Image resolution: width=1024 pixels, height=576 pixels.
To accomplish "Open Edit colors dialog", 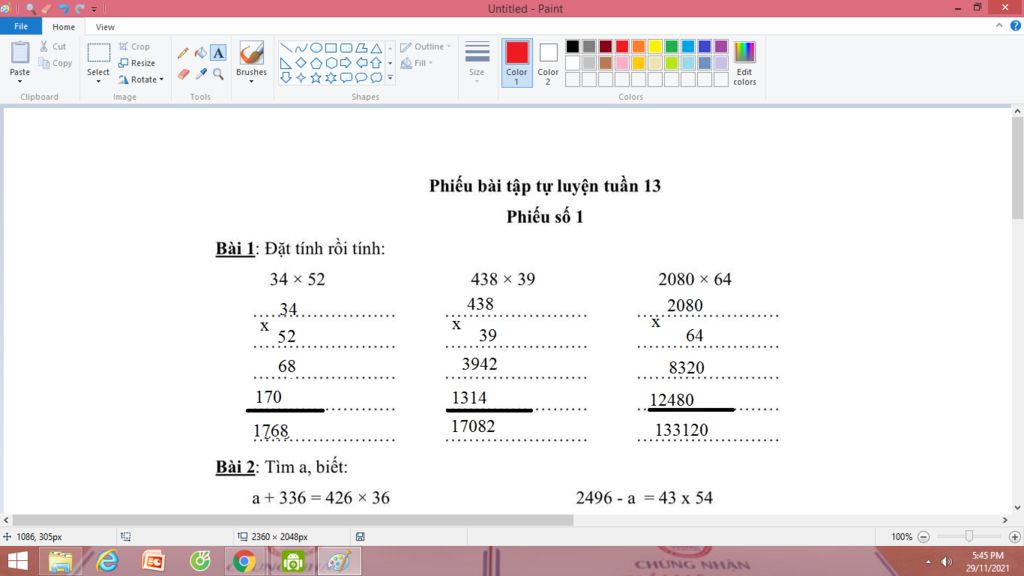I will pyautogui.click(x=744, y=63).
